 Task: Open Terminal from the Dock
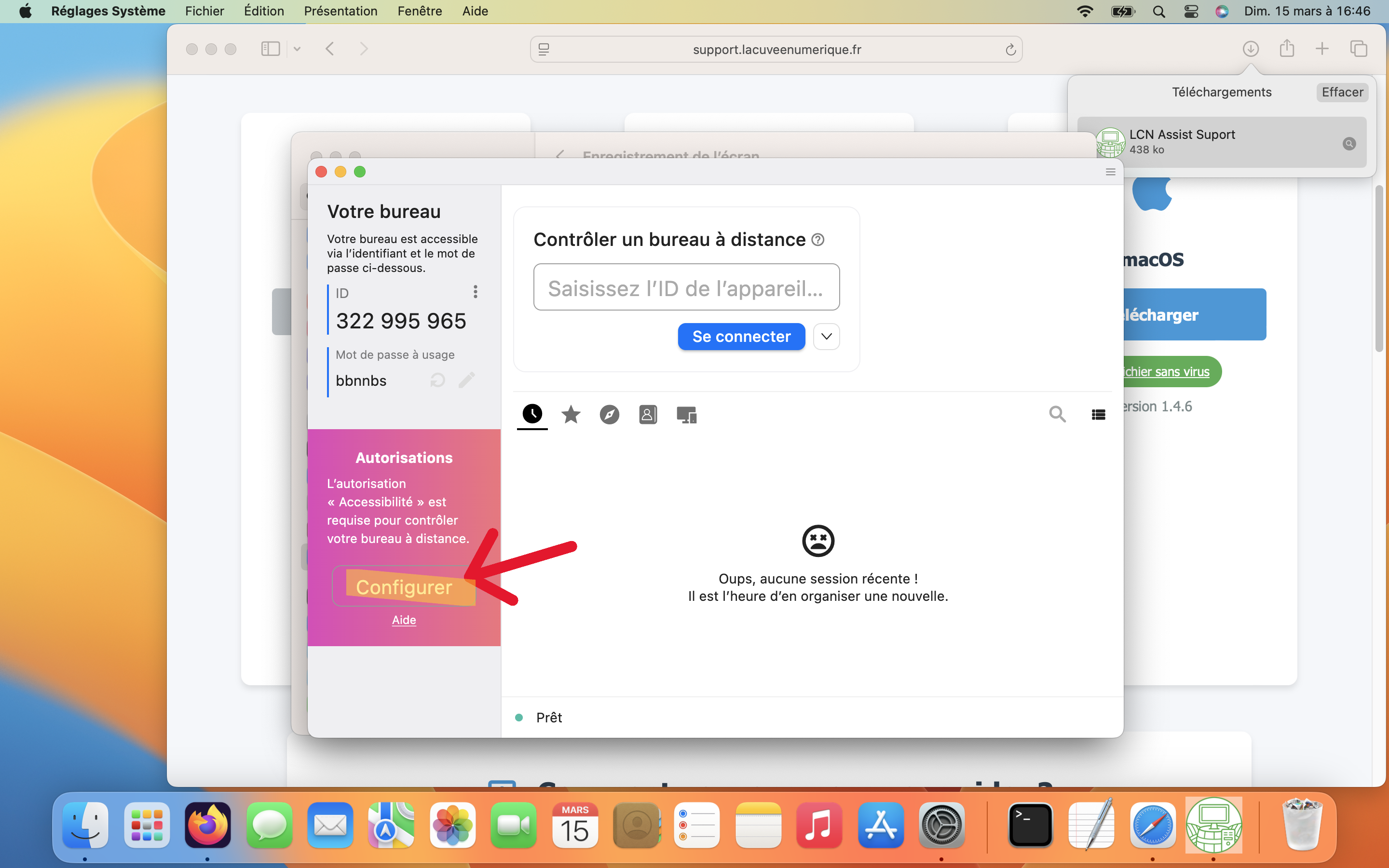click(1030, 825)
